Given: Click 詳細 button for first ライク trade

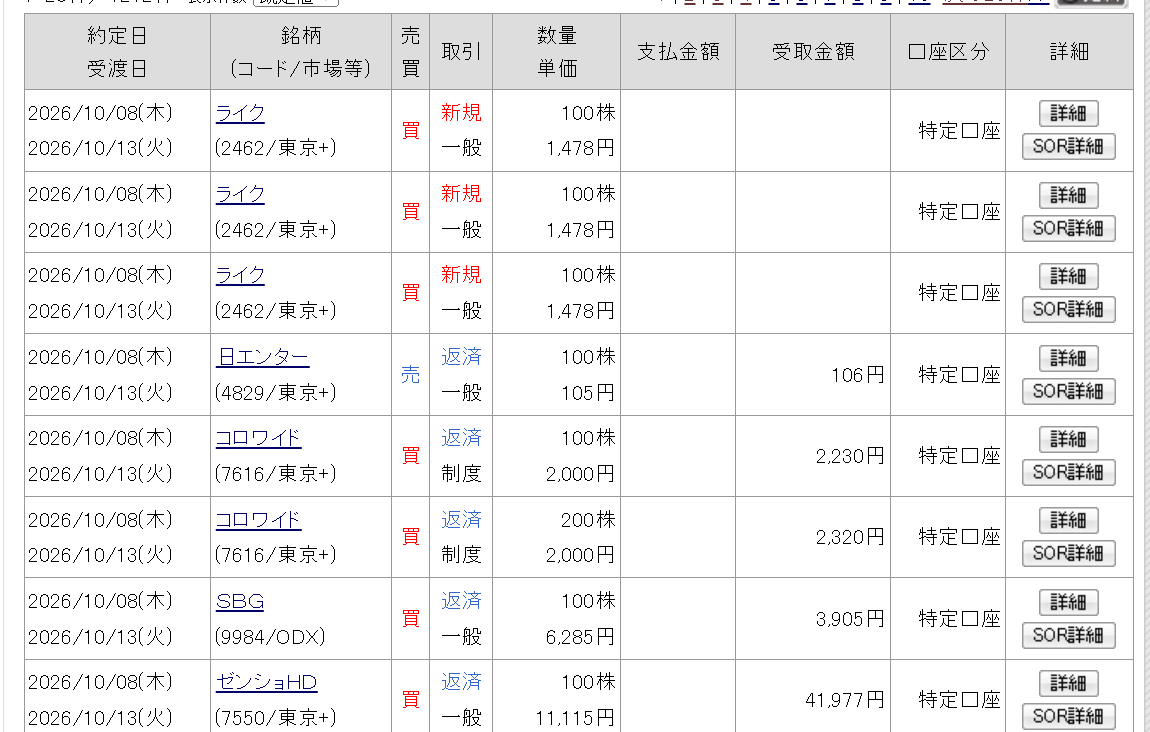Looking at the screenshot, I should [1069, 114].
